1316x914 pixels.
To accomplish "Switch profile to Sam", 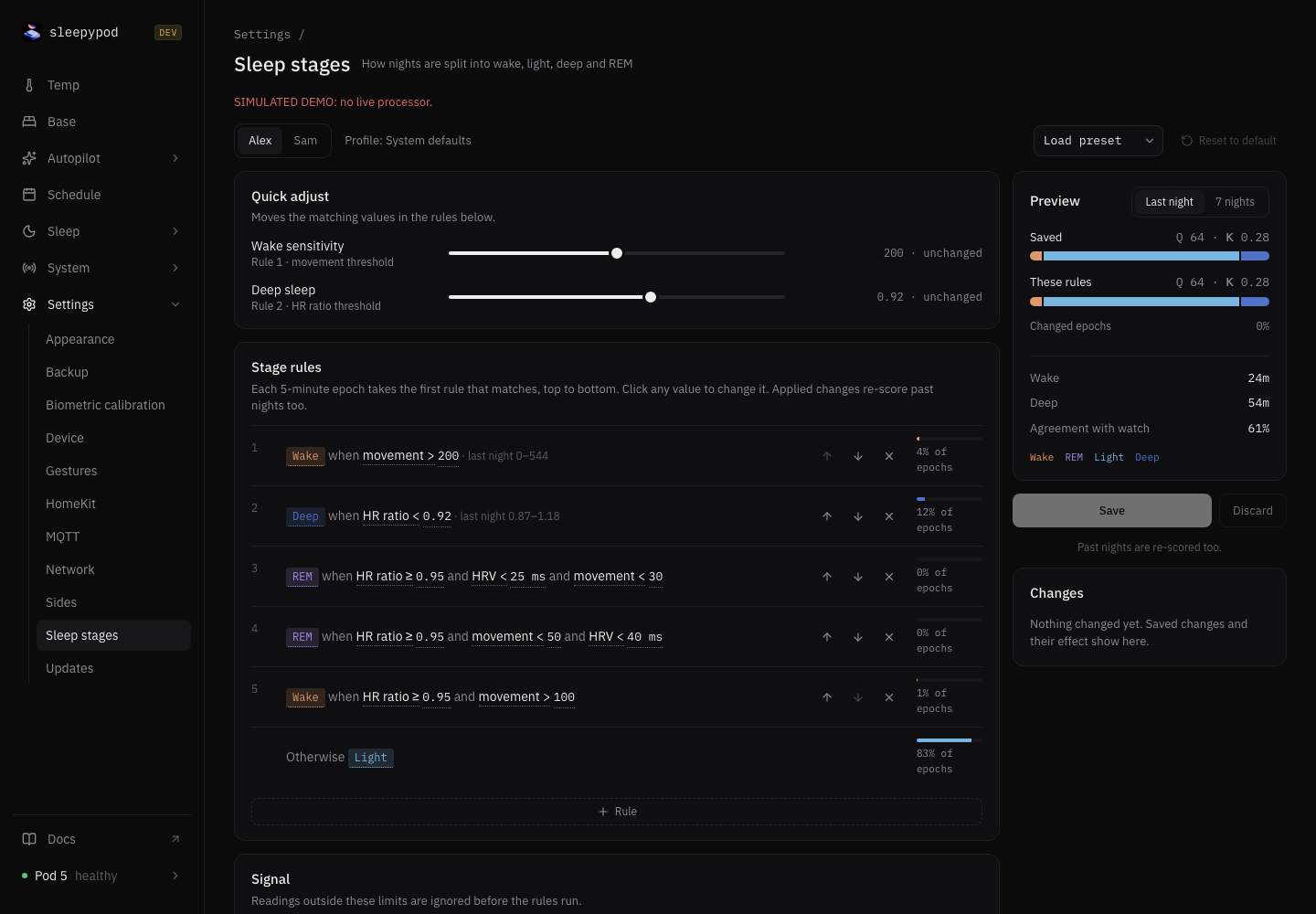I will [x=305, y=141].
